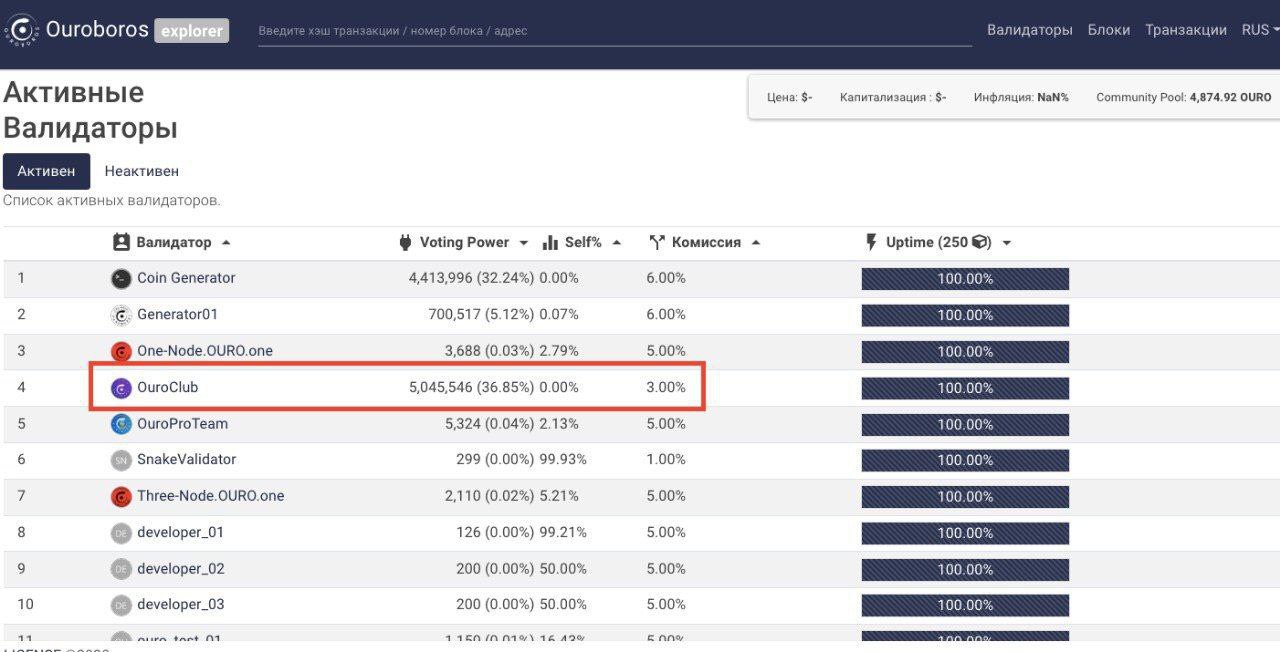This screenshot has height=652, width=1280.
Task: Sort by Uptime column arrow
Action: point(1006,243)
